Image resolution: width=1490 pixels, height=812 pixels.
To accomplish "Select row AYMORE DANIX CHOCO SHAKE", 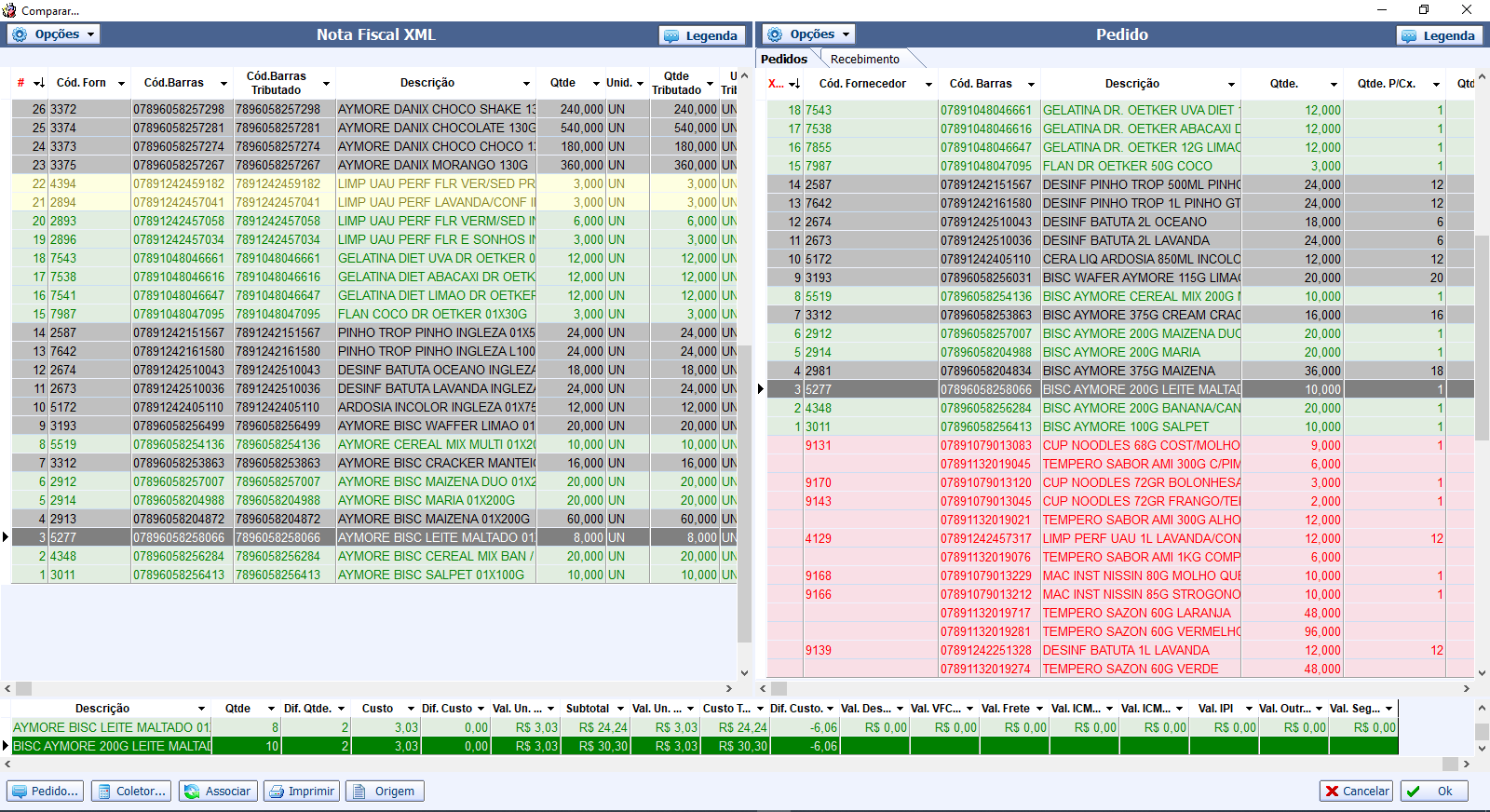I will [x=436, y=109].
